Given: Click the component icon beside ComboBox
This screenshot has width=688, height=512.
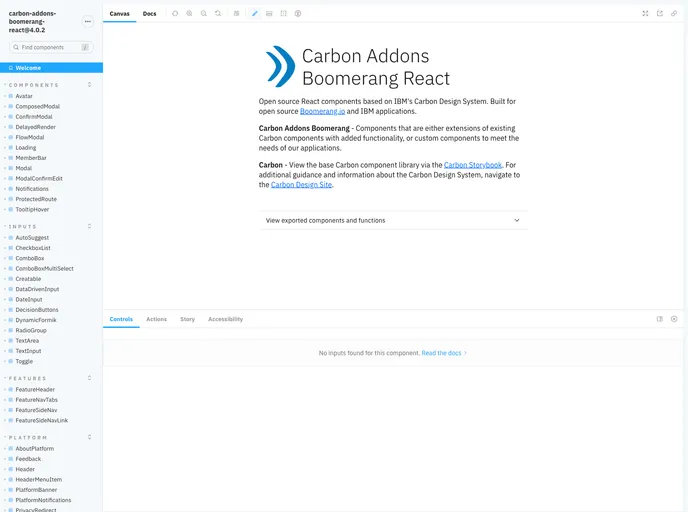Looking at the screenshot, I should (11, 258).
